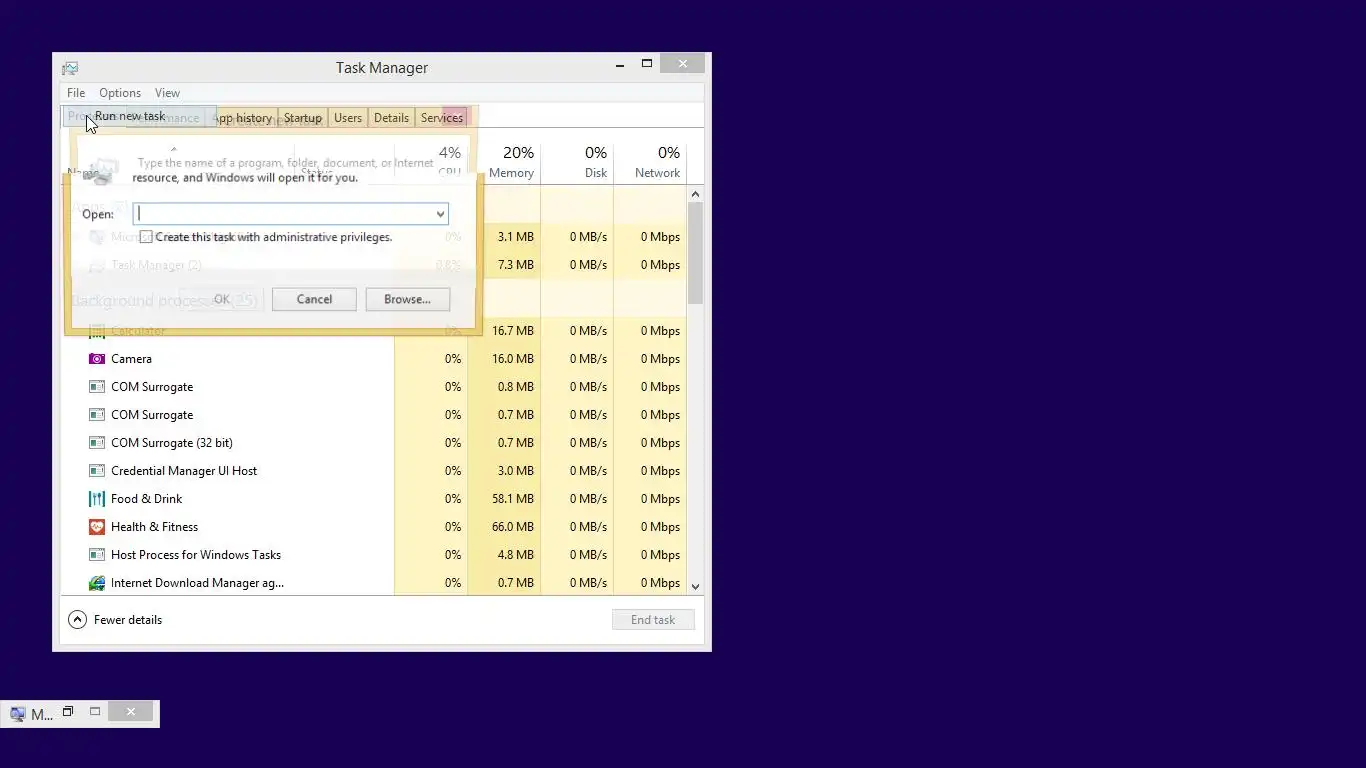Click the COM Surrogate (32 bit) icon
This screenshot has width=1366, height=768.
pyautogui.click(x=97, y=443)
